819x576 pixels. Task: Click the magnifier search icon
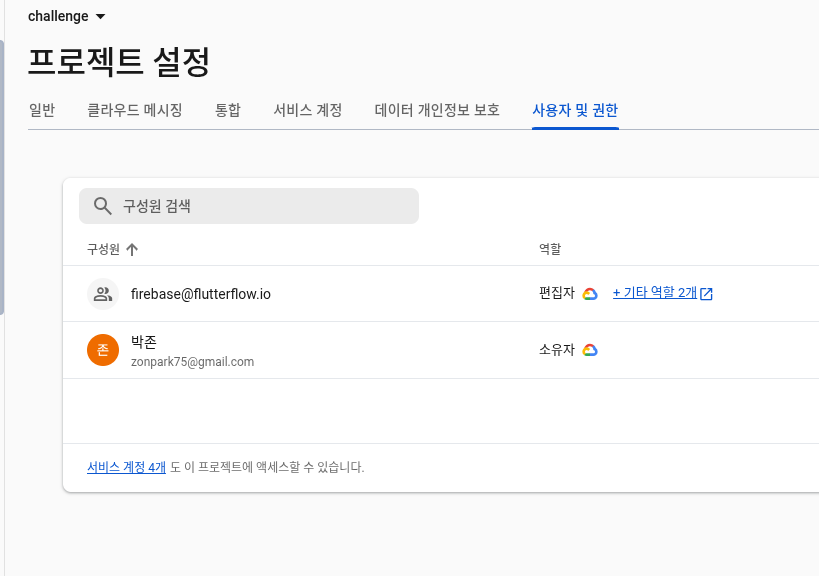coord(102,206)
